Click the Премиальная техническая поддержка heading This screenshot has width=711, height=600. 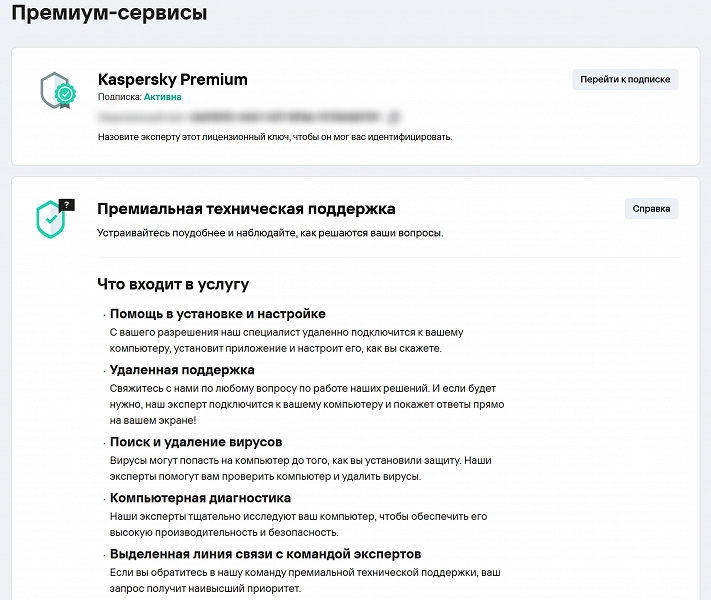(x=246, y=209)
